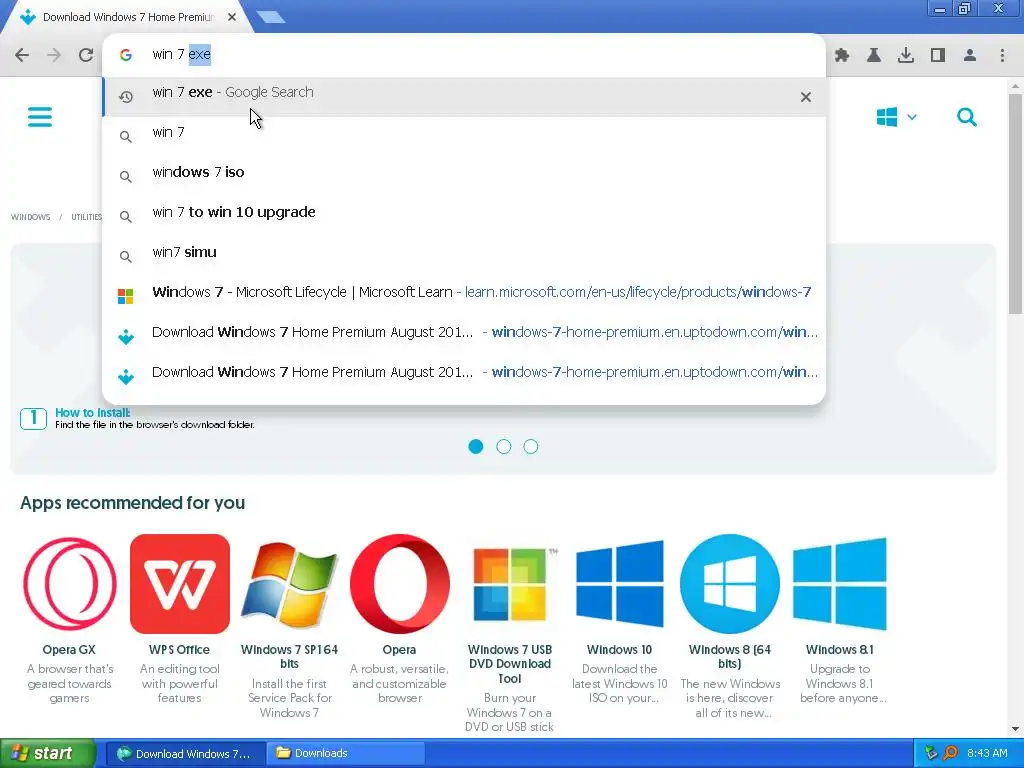
Task: Open the red Opera browser icon
Action: point(400,584)
